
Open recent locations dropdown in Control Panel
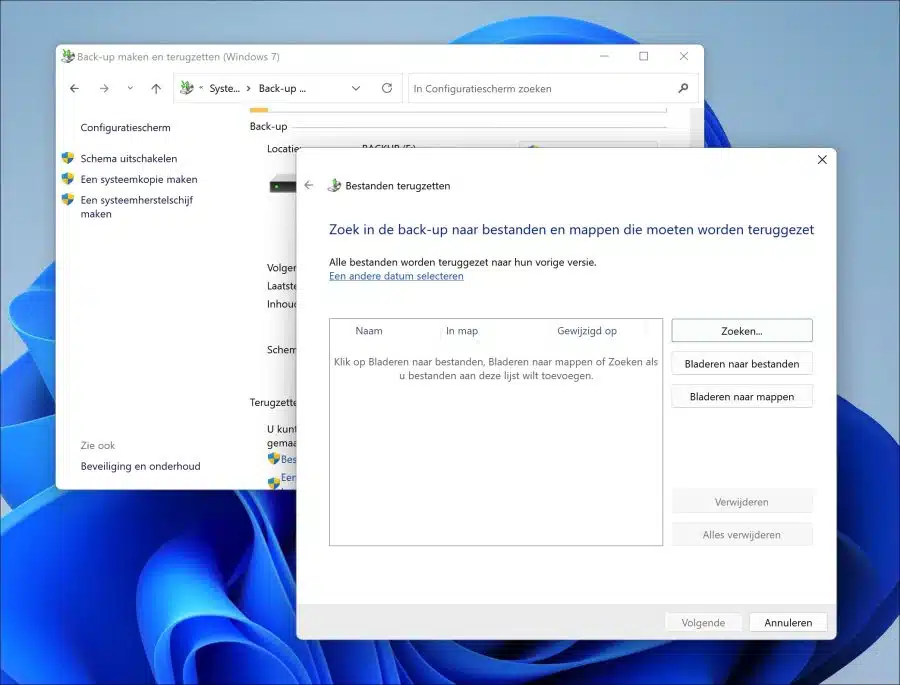130,88
